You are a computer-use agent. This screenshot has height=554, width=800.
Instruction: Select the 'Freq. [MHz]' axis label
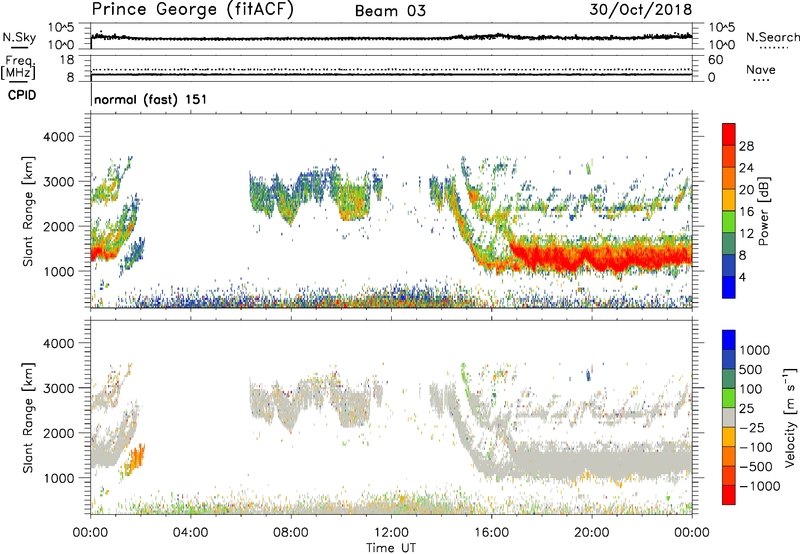coord(18,67)
